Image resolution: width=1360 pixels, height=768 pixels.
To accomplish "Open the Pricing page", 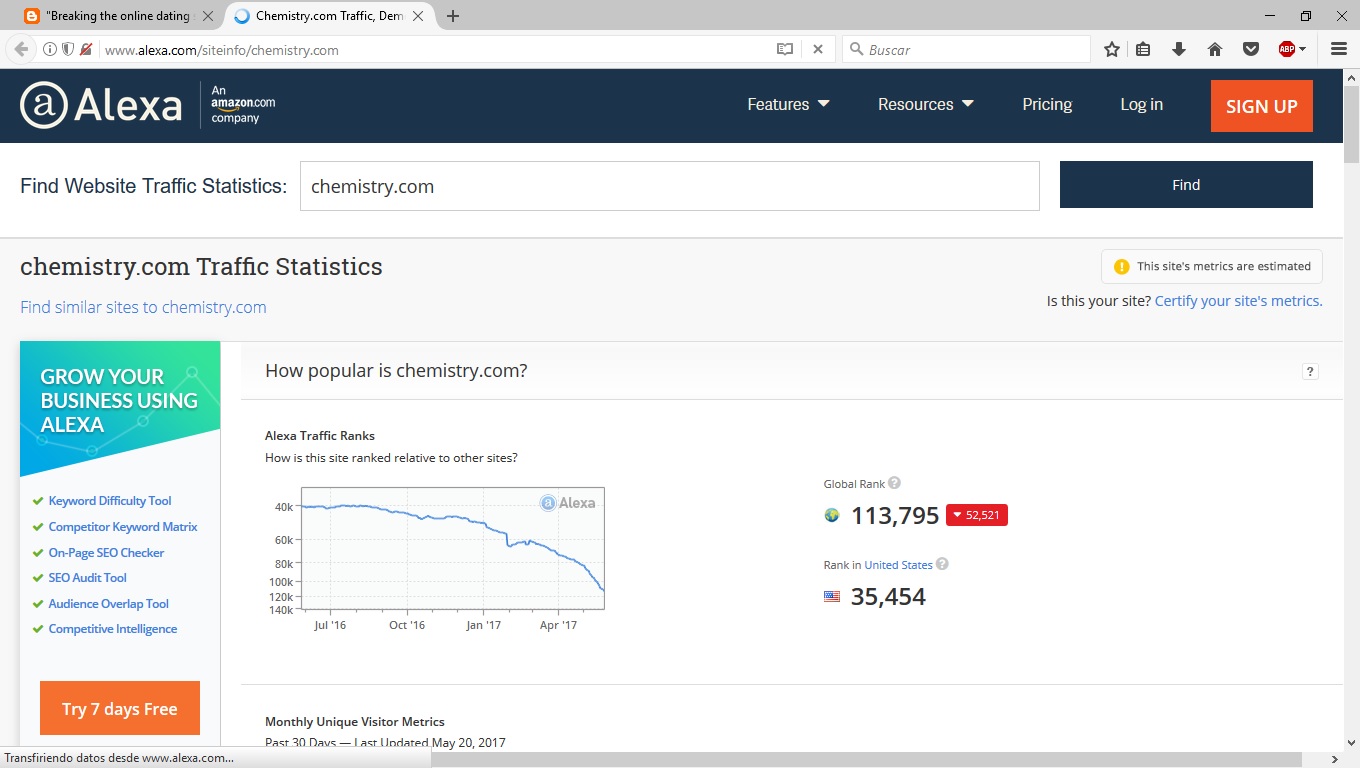I will point(1047,104).
